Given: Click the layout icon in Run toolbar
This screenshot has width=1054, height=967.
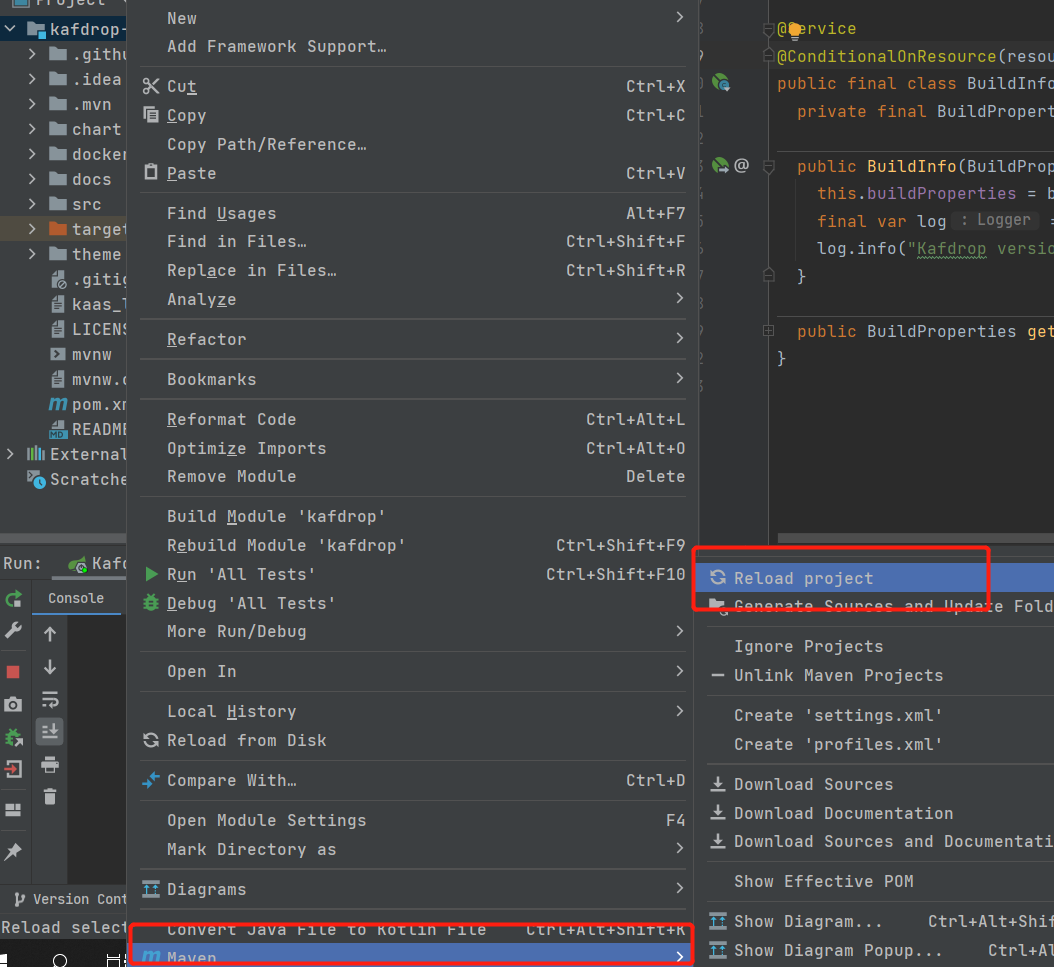Looking at the screenshot, I should coord(13,809).
